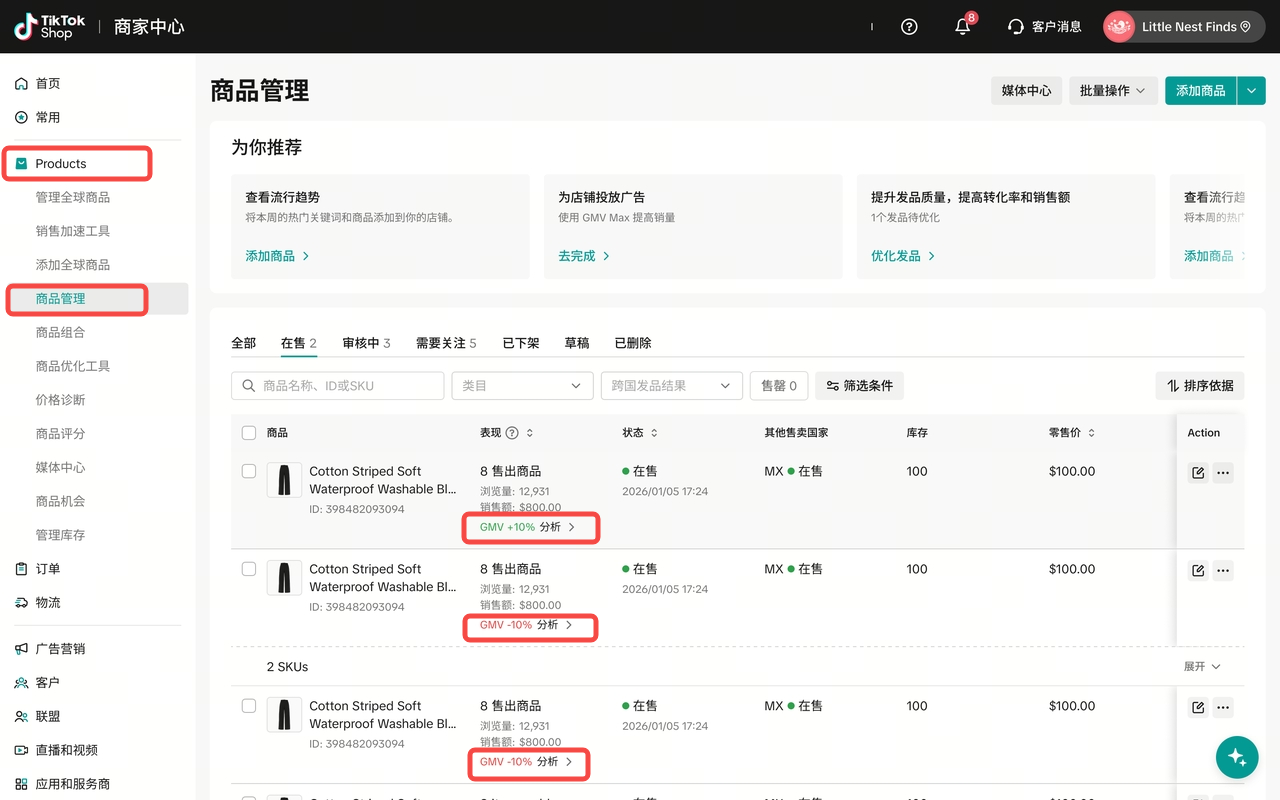Expand the 2 SKUs row with 展开
This screenshot has width=1280, height=800.
pyautogui.click(x=1202, y=667)
